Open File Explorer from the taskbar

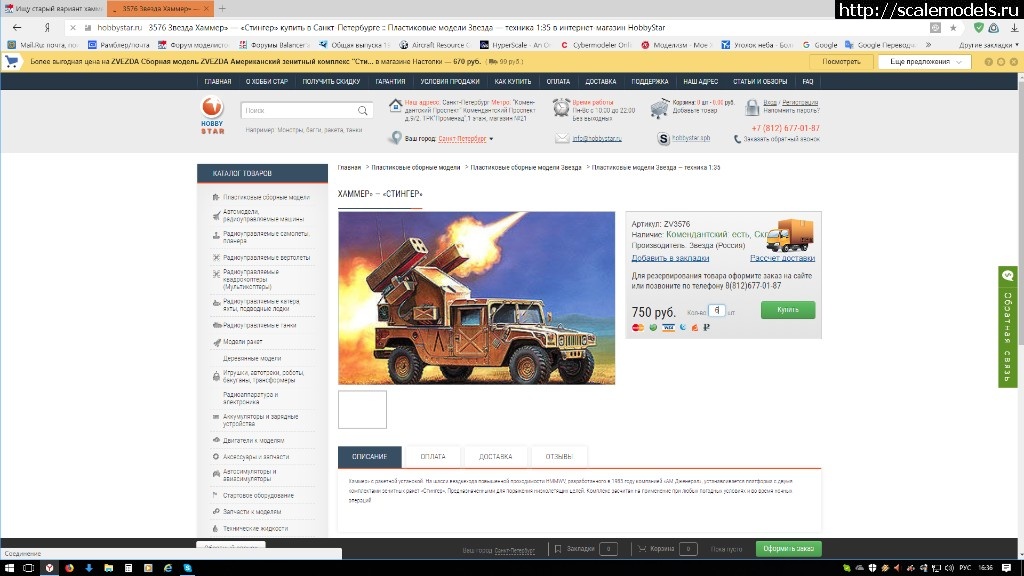pos(108,568)
